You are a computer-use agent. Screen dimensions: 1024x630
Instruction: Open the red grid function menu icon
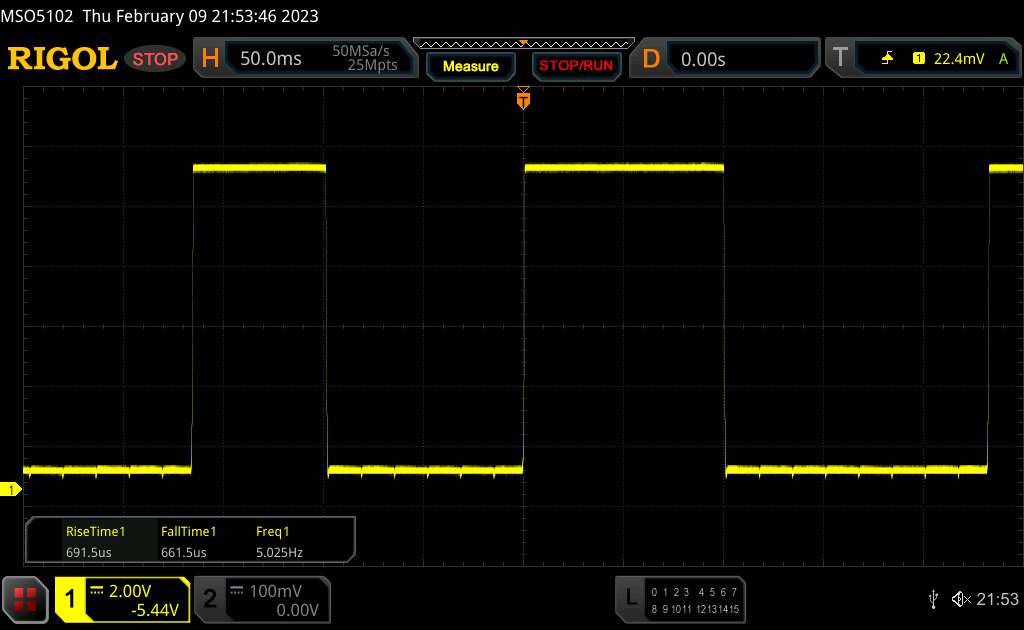25,599
